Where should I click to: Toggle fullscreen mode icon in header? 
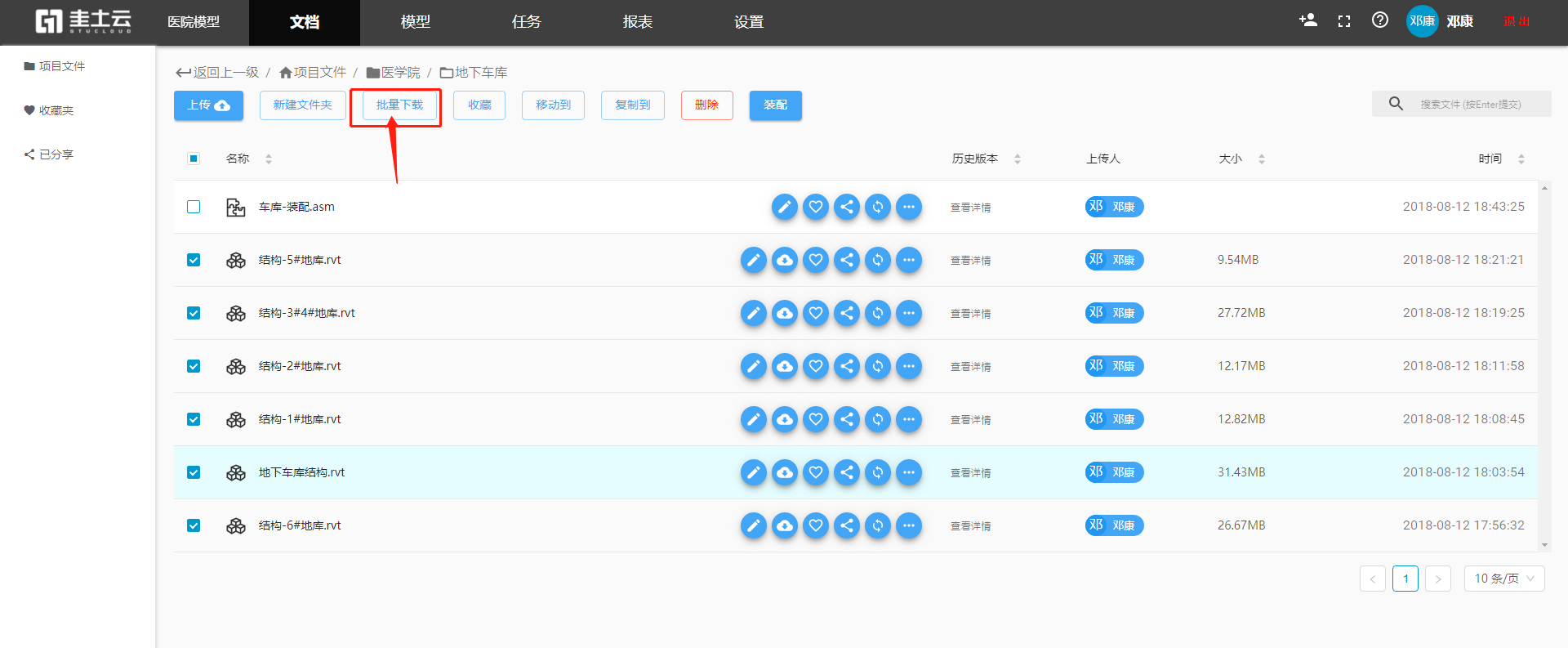coord(1344,21)
